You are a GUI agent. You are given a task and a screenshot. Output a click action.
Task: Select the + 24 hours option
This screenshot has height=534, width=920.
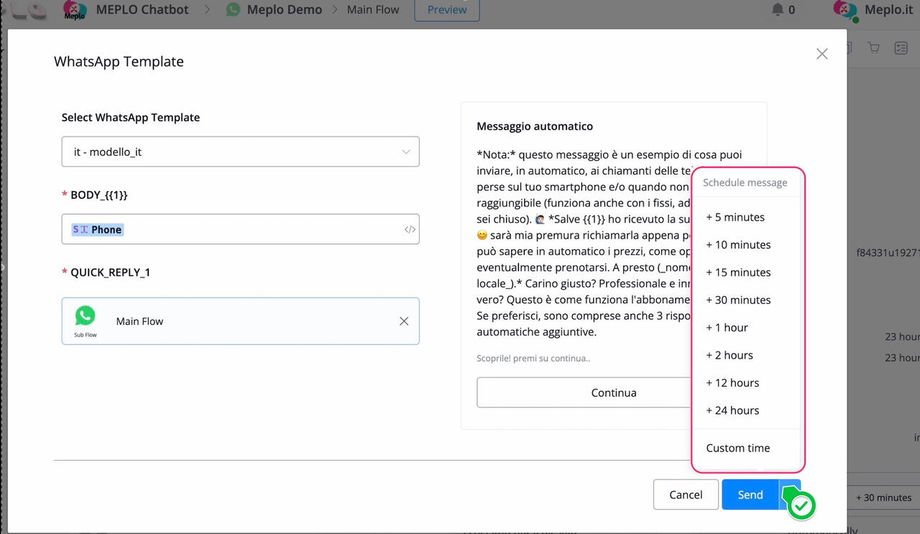pyautogui.click(x=732, y=411)
